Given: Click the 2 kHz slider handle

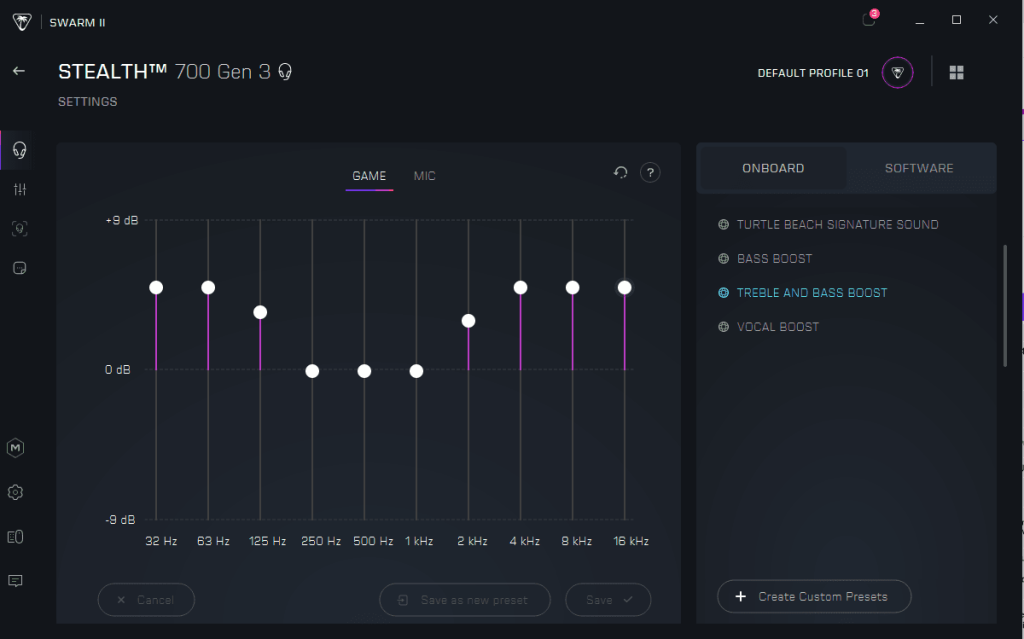Looking at the screenshot, I should pyautogui.click(x=468, y=321).
